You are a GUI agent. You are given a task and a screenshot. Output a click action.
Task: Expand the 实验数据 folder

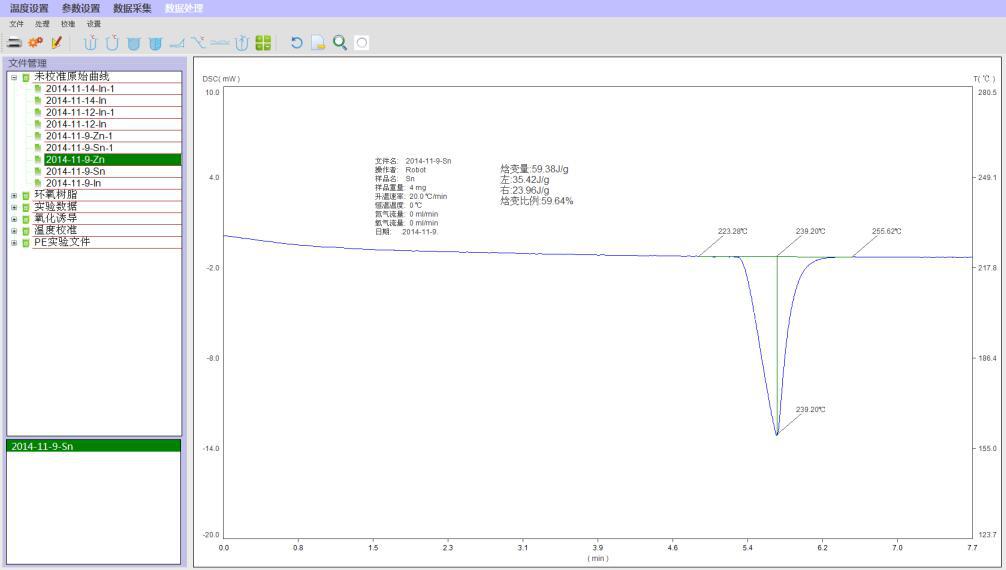14,207
